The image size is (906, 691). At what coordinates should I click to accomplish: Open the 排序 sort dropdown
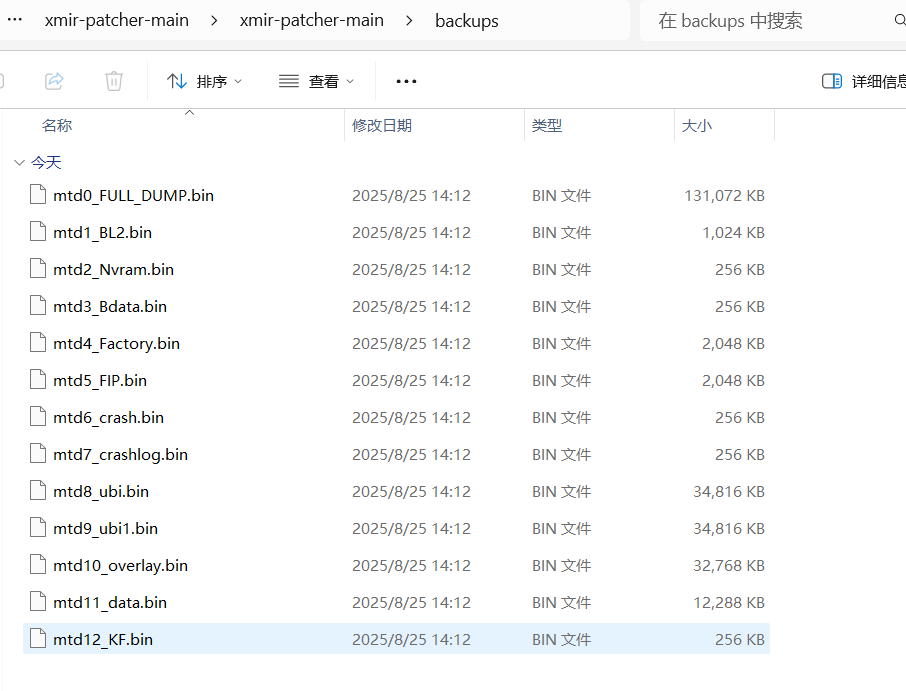(204, 81)
